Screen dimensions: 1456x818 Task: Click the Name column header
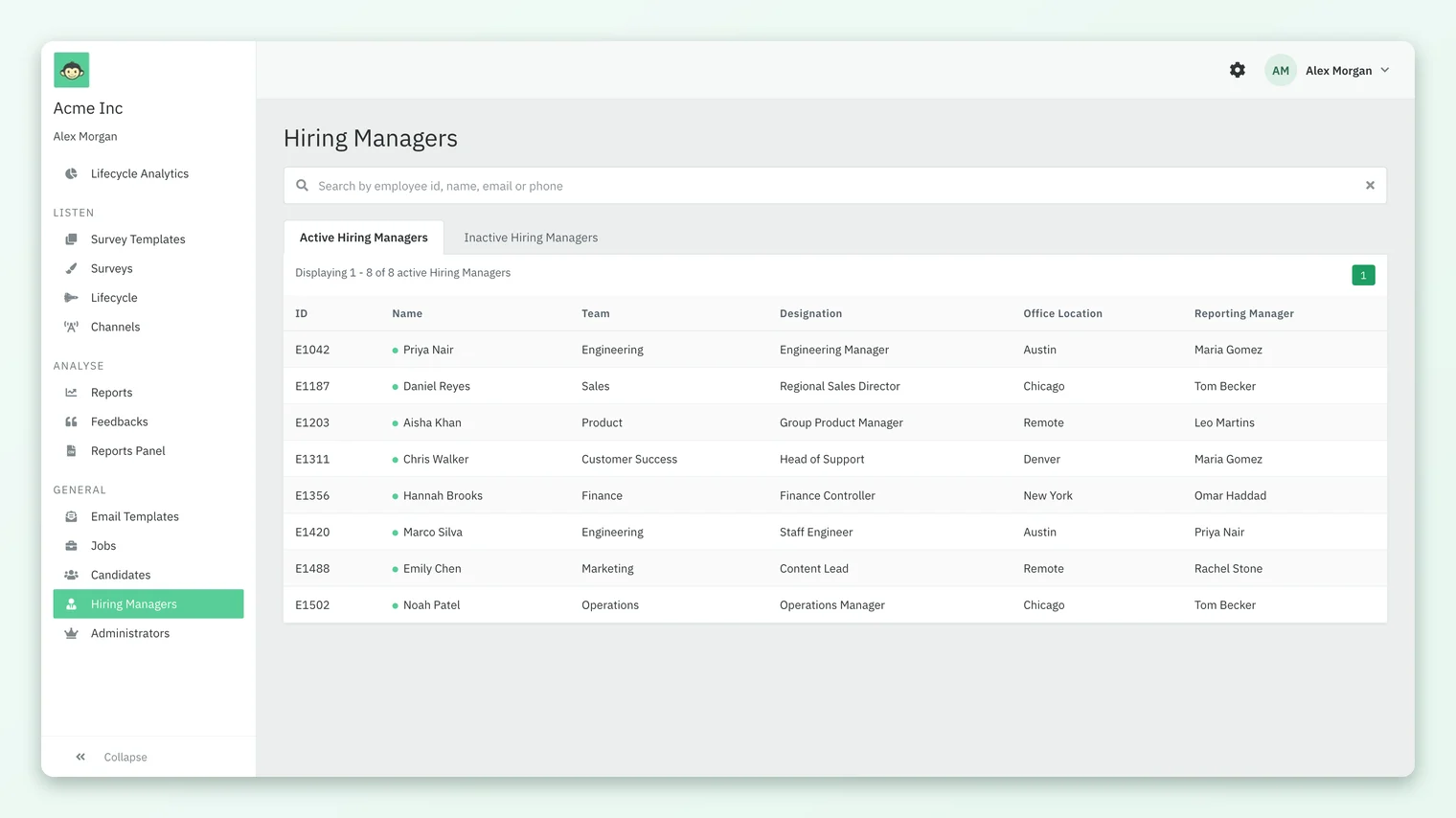(407, 313)
